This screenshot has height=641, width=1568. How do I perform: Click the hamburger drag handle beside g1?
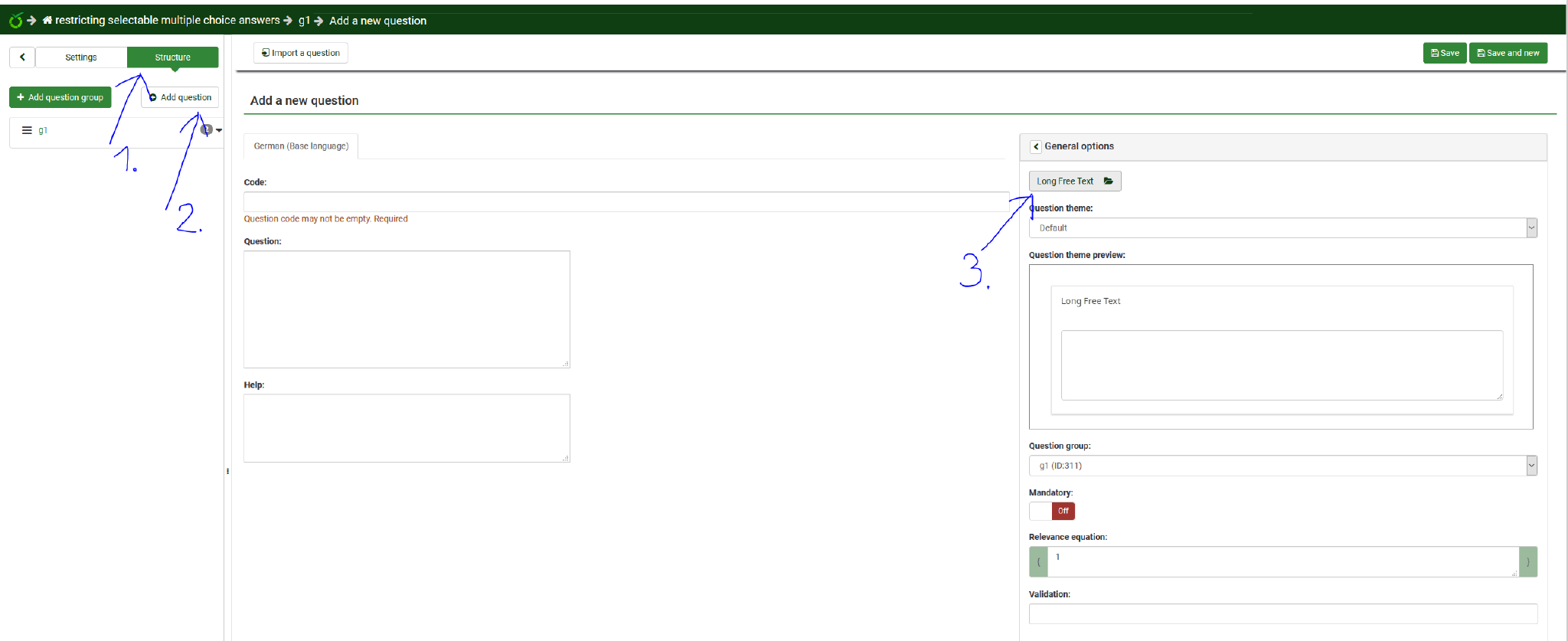pos(27,130)
